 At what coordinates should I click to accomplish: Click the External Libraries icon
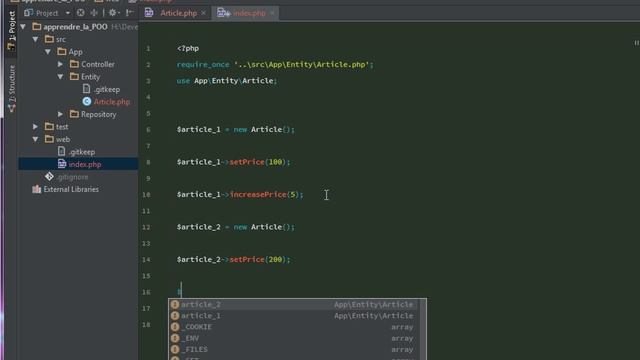pyautogui.click(x=37, y=189)
